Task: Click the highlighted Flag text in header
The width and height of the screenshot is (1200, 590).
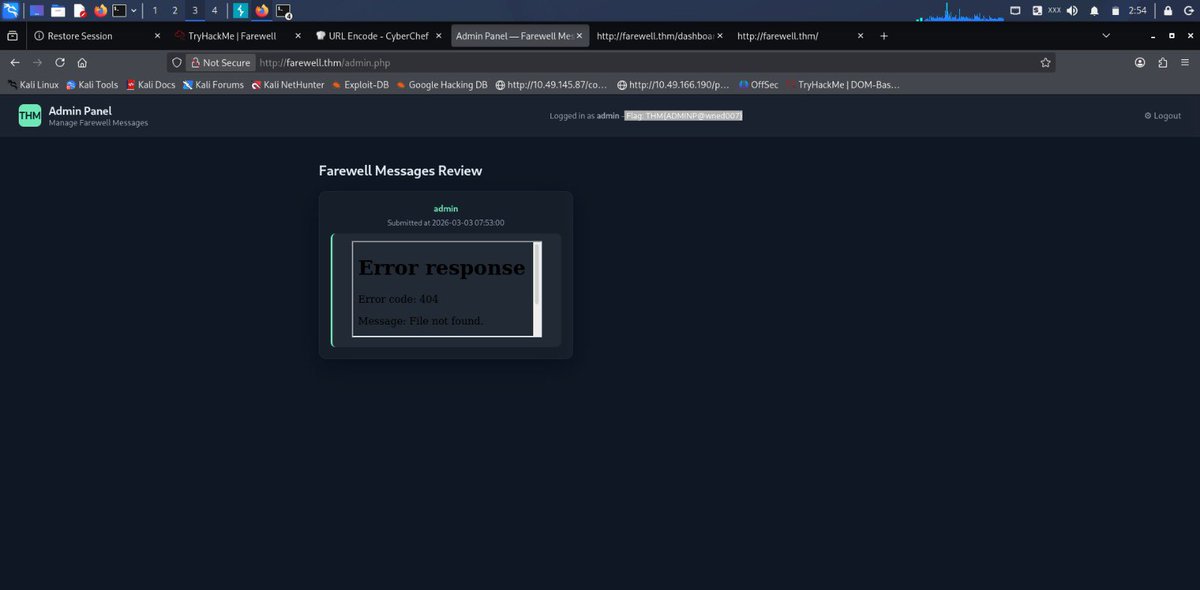Action: pos(684,116)
